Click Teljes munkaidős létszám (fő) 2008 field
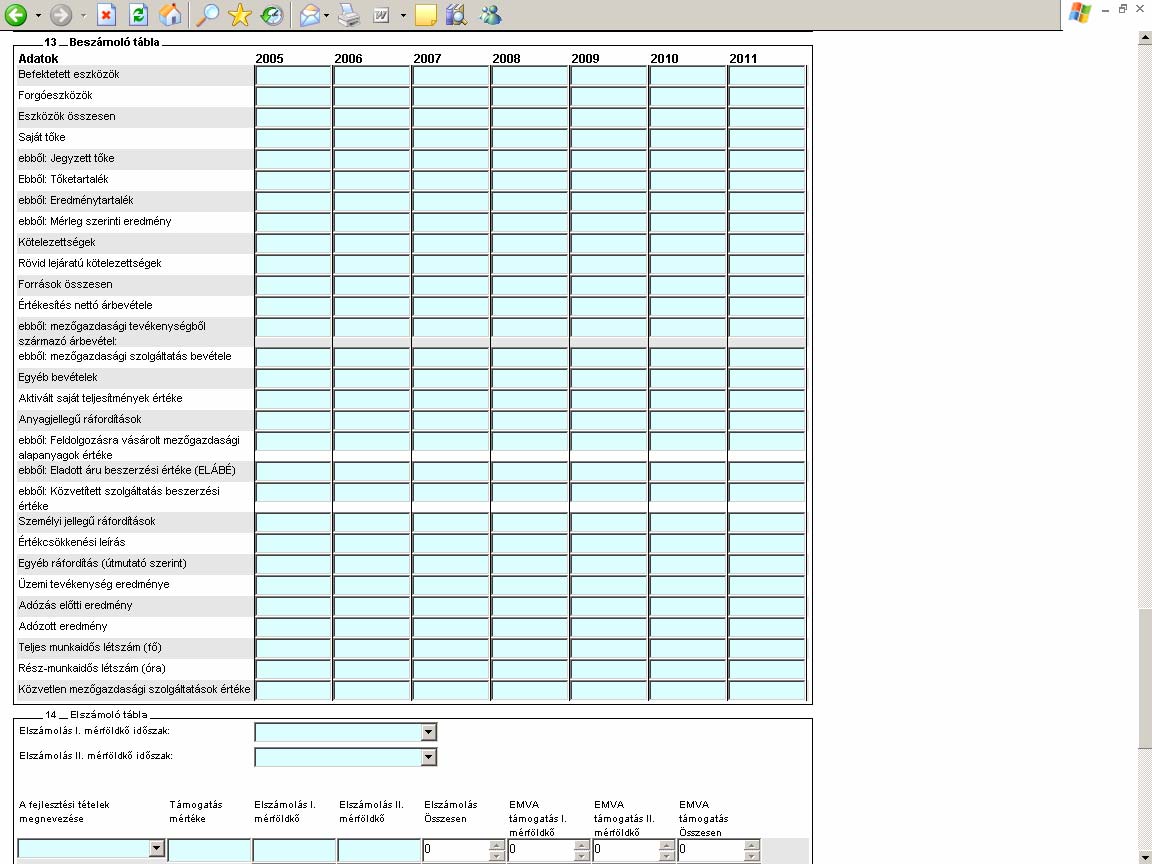The image size is (1152, 864). (530, 647)
